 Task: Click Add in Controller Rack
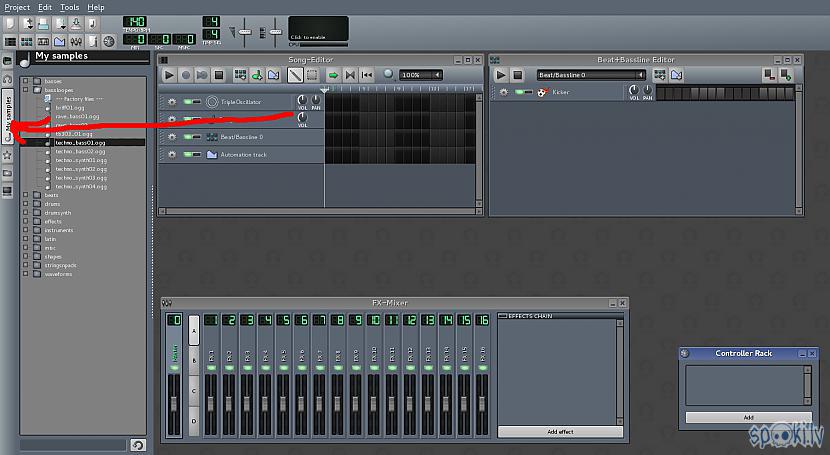(748, 417)
